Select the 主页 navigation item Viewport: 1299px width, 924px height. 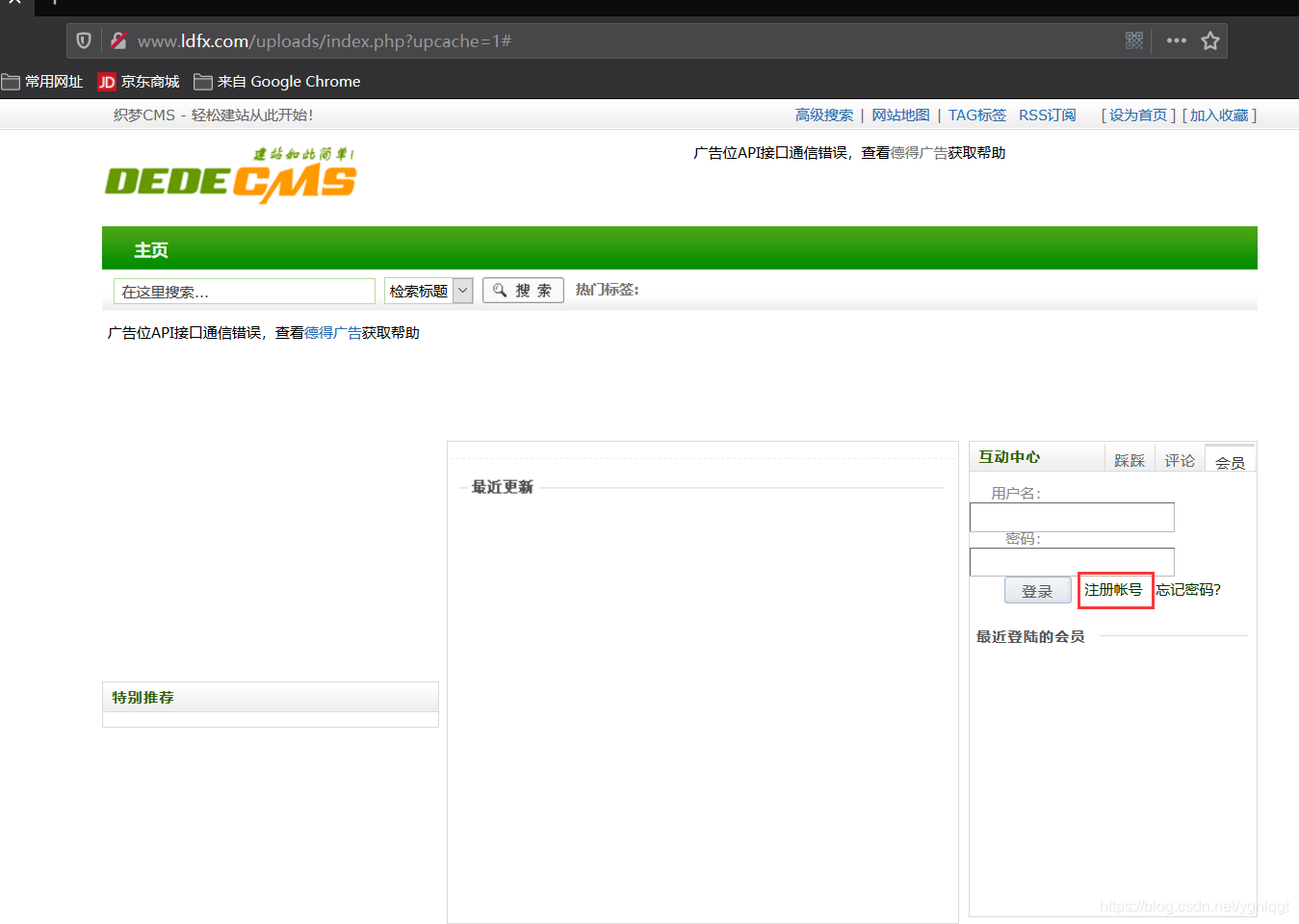click(151, 250)
